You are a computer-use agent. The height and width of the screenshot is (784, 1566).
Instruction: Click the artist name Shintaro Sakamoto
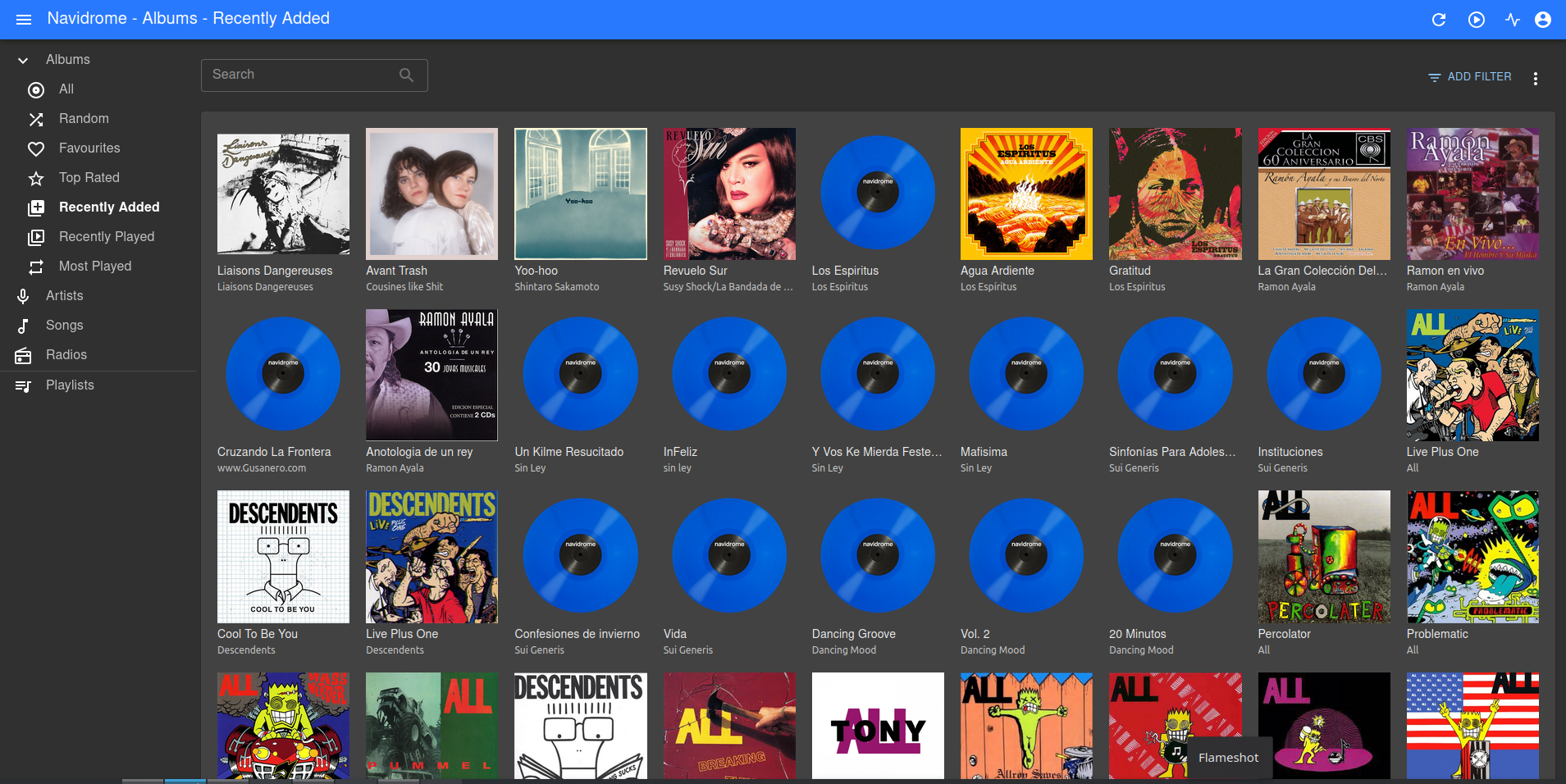[x=557, y=287]
